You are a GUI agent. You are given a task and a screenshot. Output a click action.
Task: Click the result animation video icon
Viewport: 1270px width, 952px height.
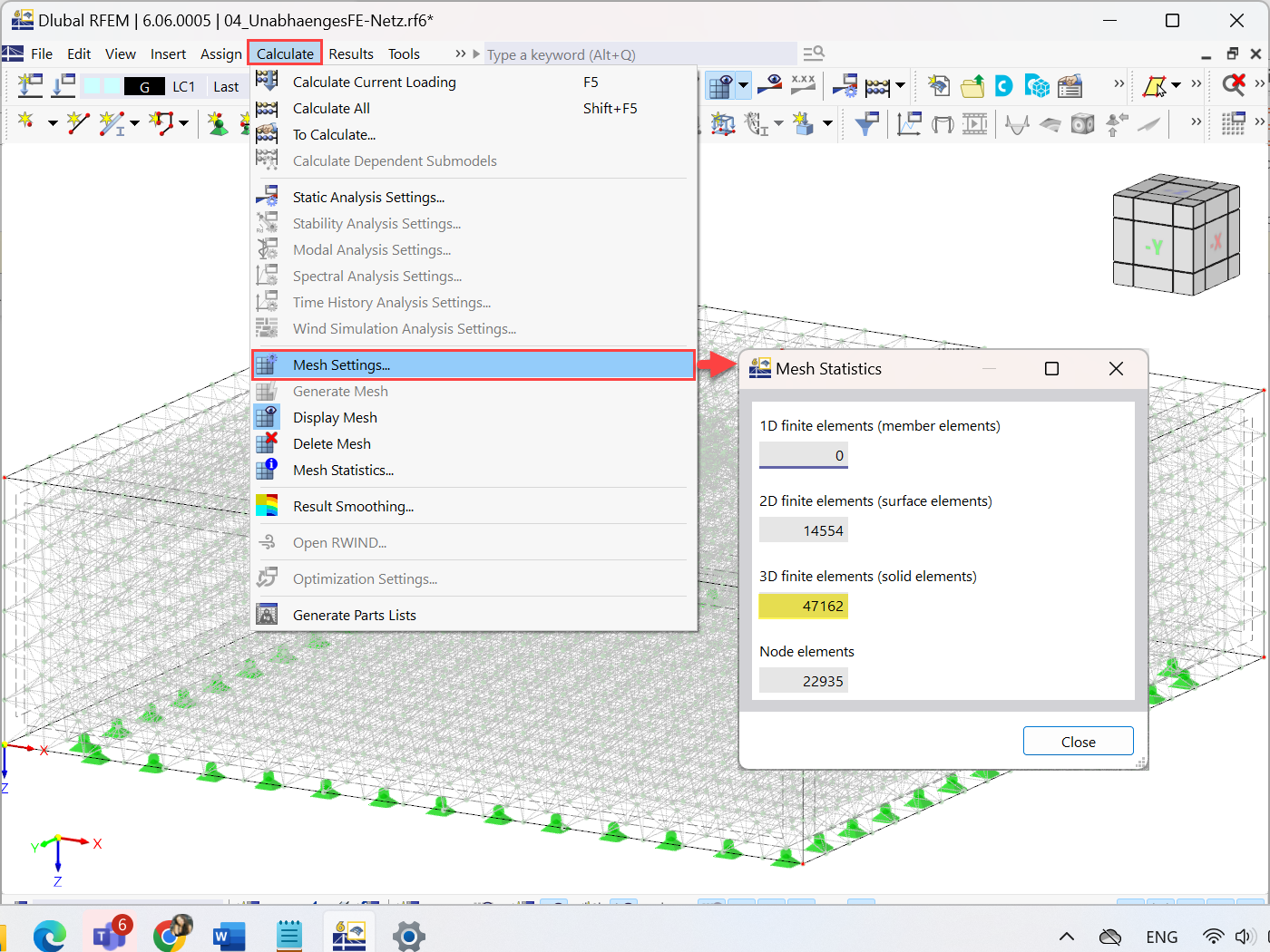pos(975,124)
